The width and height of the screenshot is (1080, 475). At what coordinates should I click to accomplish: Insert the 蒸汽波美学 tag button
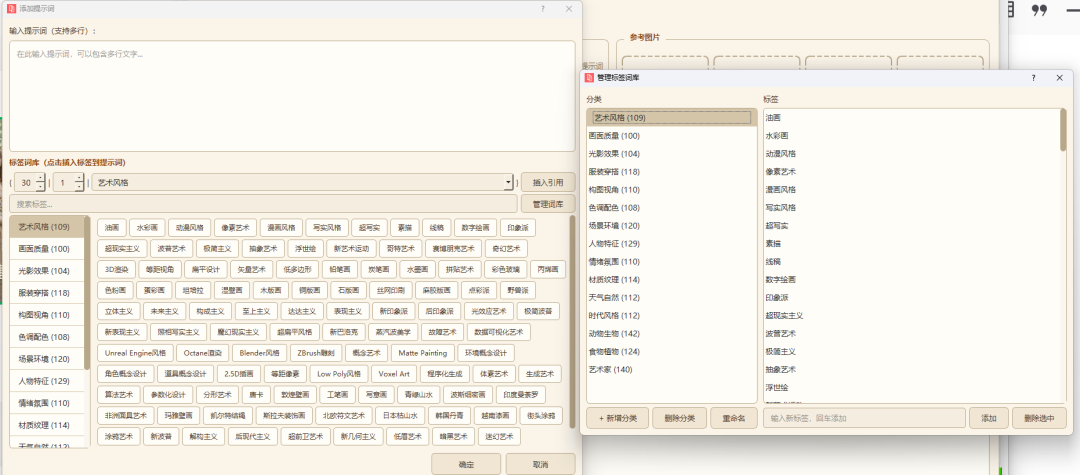pos(393,332)
